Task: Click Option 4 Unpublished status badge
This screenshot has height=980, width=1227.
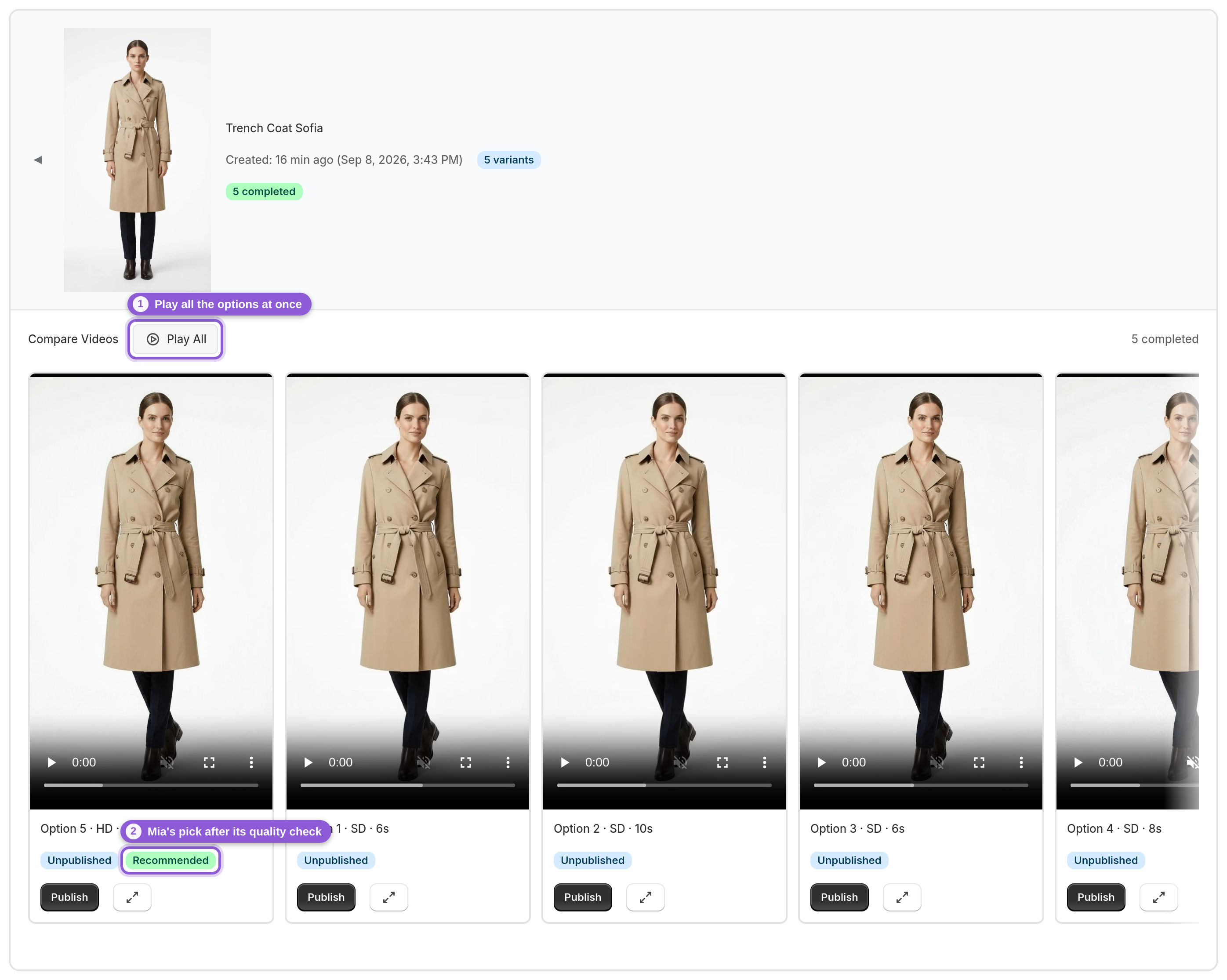Action: (1106, 860)
